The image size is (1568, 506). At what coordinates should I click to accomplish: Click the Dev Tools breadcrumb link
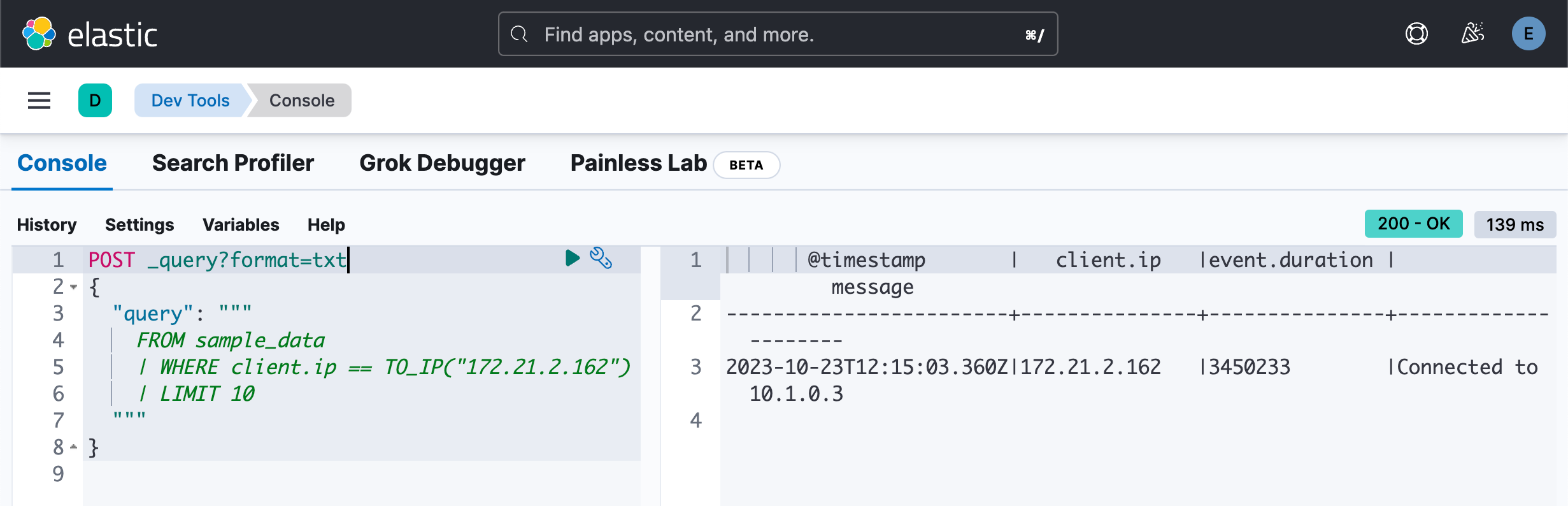coord(190,101)
